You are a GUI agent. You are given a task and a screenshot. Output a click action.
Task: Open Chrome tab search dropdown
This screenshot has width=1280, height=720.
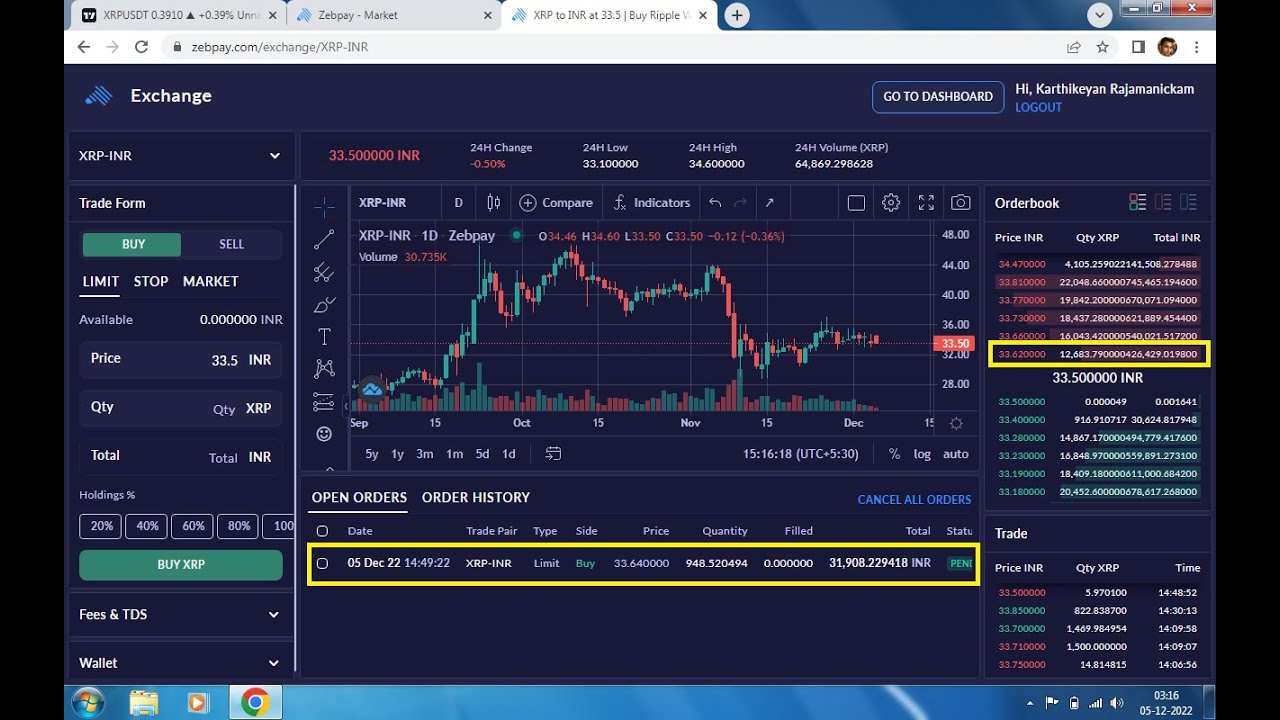[x=1101, y=15]
